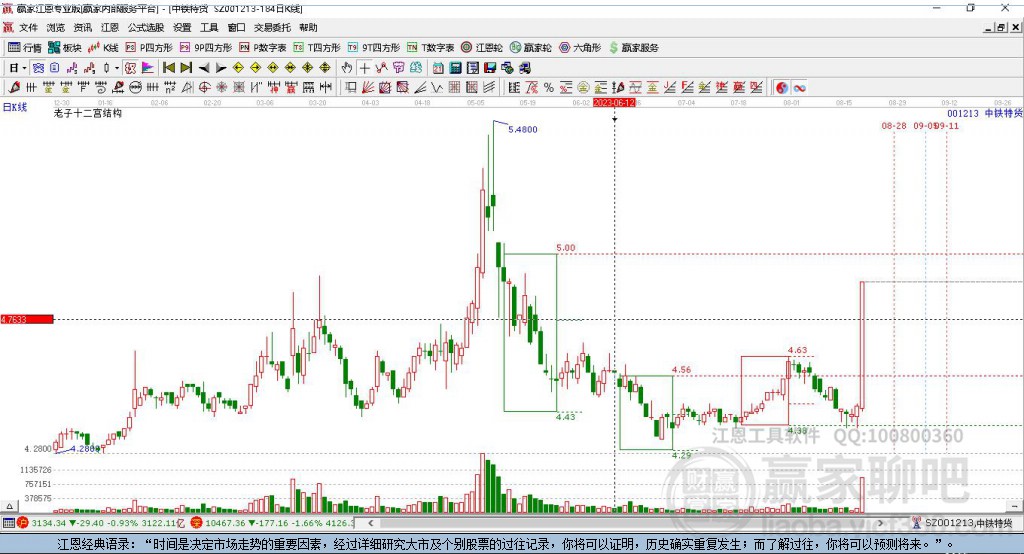
Task: Select the spiral drawing tool
Action: pos(101,88)
